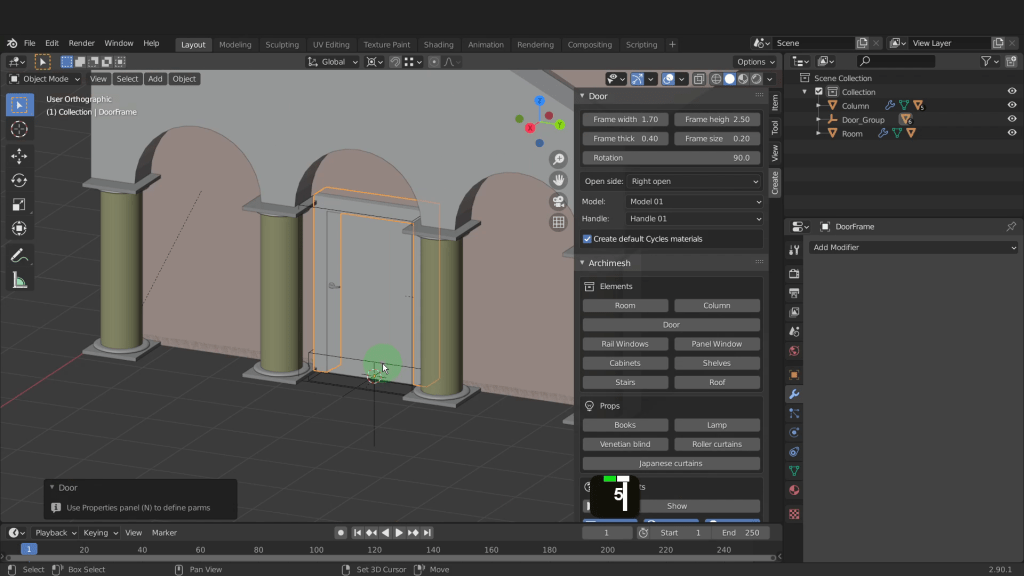Image resolution: width=1024 pixels, height=576 pixels.
Task: Select the Annotate tool
Action: point(19,256)
